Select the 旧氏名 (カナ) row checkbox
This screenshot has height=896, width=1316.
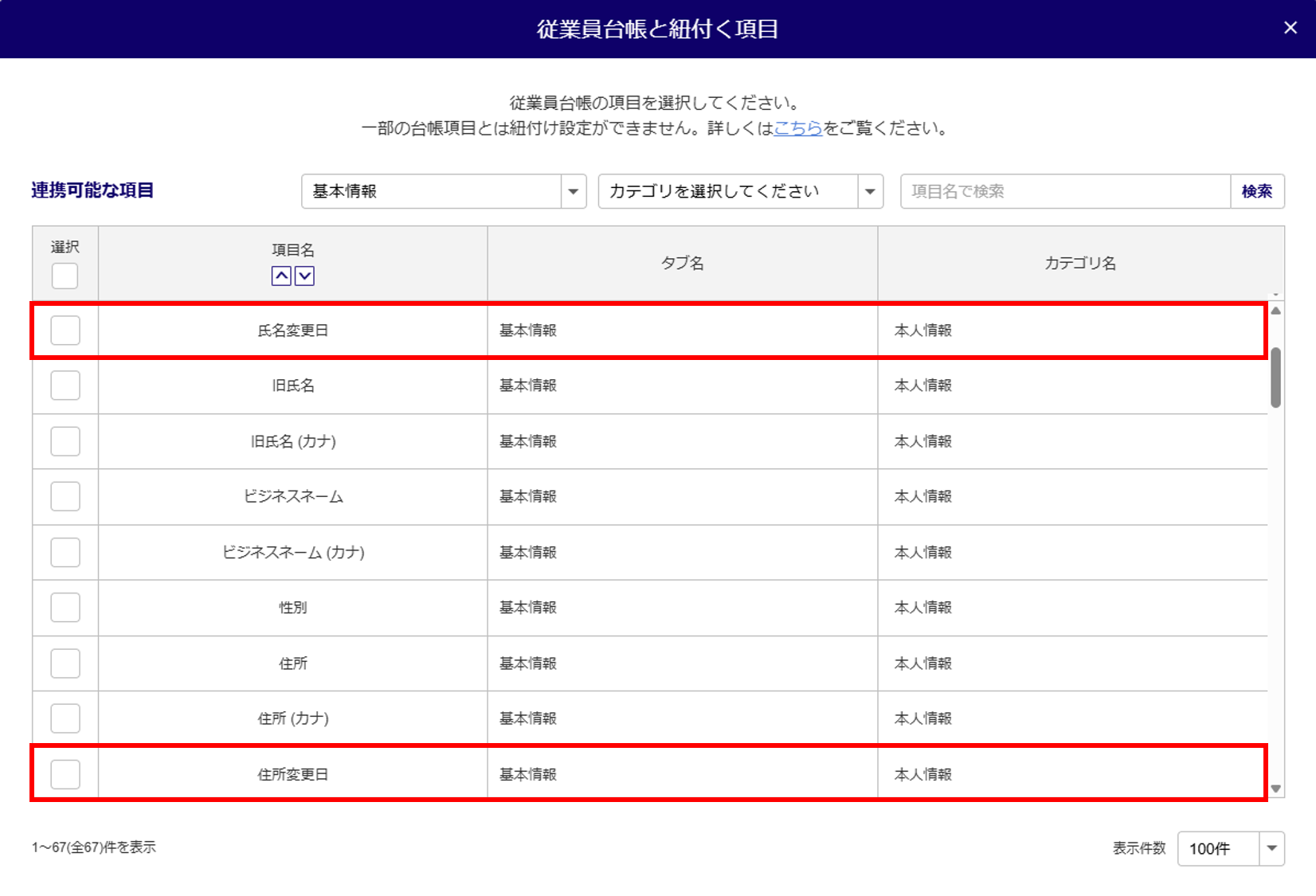click(x=65, y=441)
